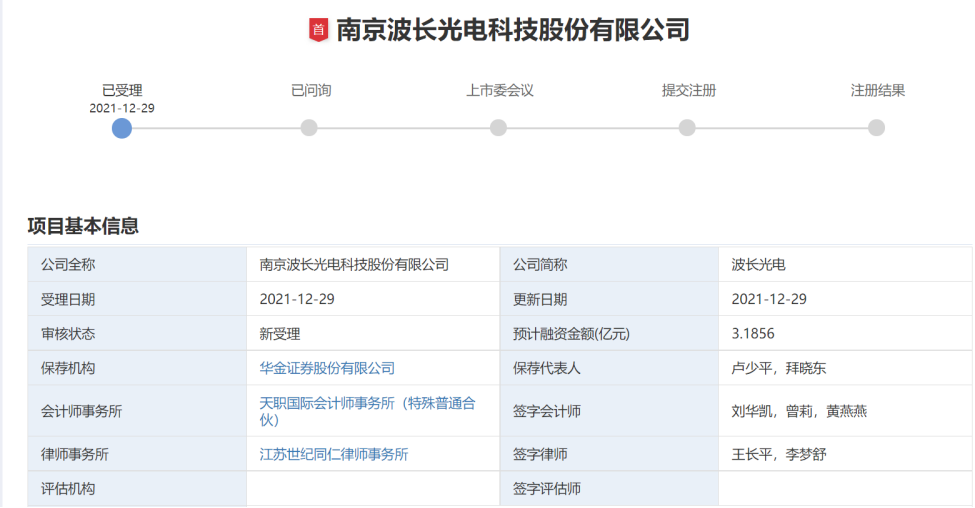The height and width of the screenshot is (508, 975).
Task: Click the 保荐机构 label cell
Action: click(137, 368)
